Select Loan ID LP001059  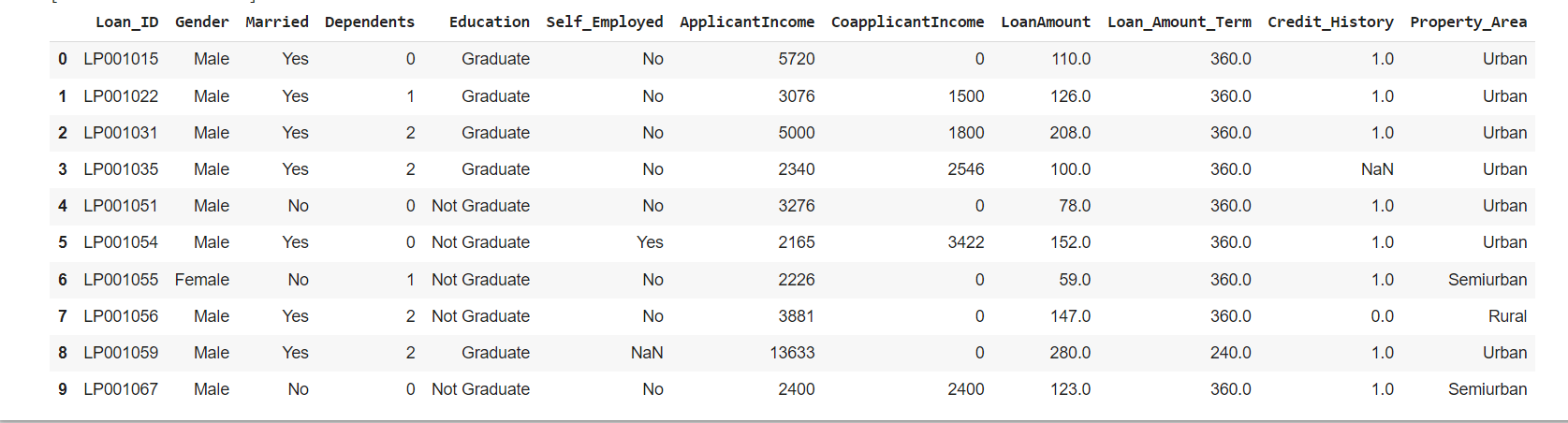121,353
